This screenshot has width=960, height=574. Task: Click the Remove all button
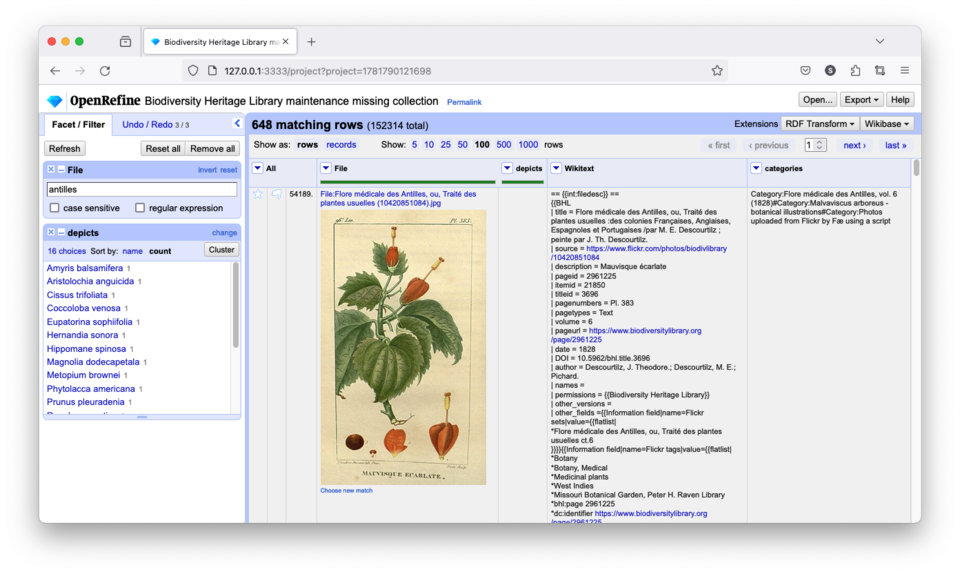[x=212, y=149]
